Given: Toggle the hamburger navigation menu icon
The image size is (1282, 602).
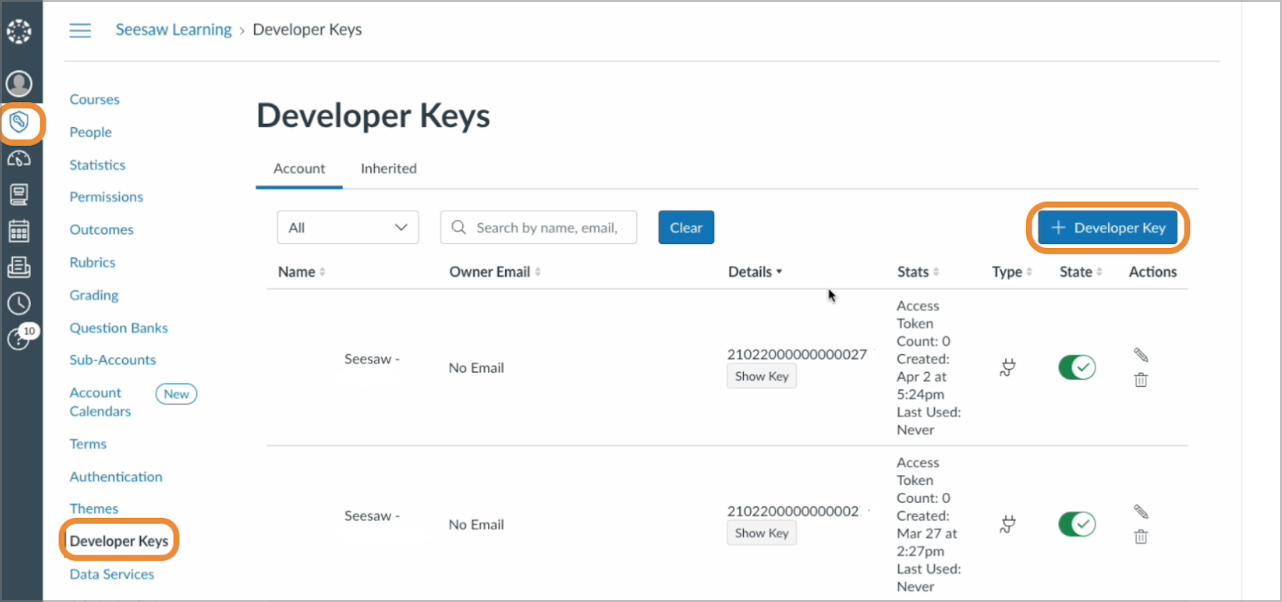Looking at the screenshot, I should [80, 30].
